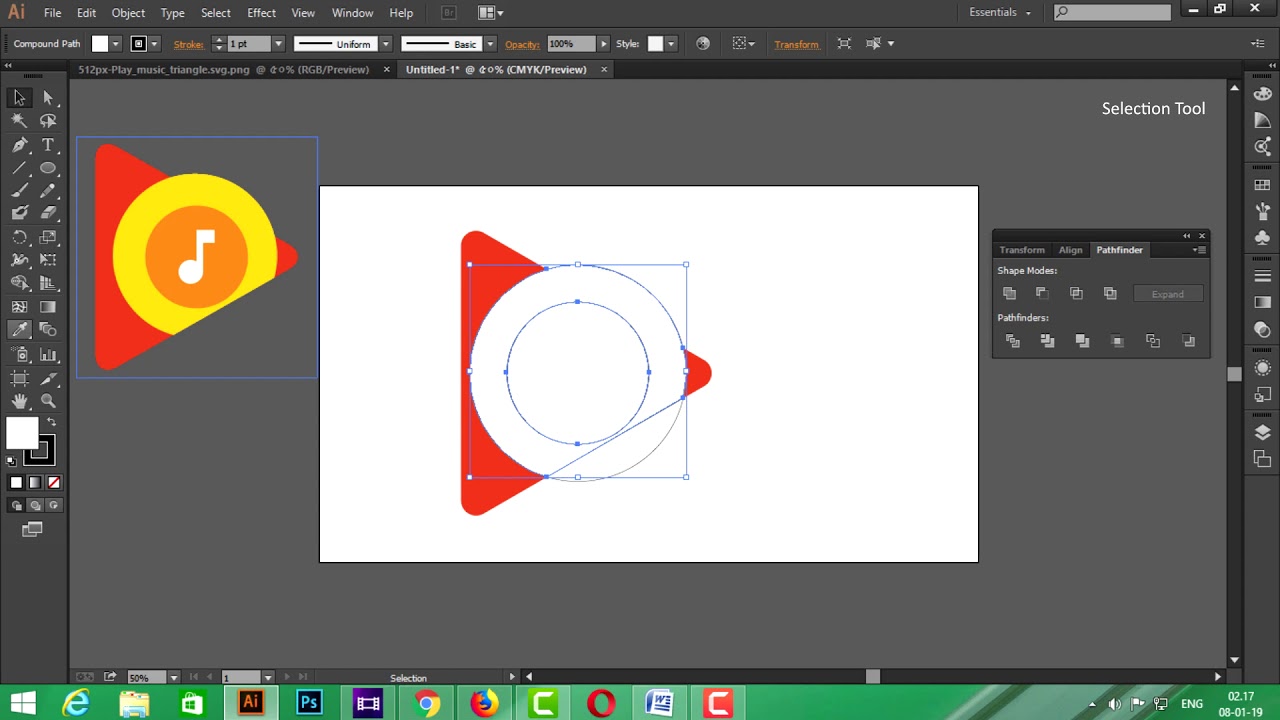Image resolution: width=1280 pixels, height=720 pixels.
Task: Select the Line Segment tool
Action: pyautogui.click(x=19, y=168)
